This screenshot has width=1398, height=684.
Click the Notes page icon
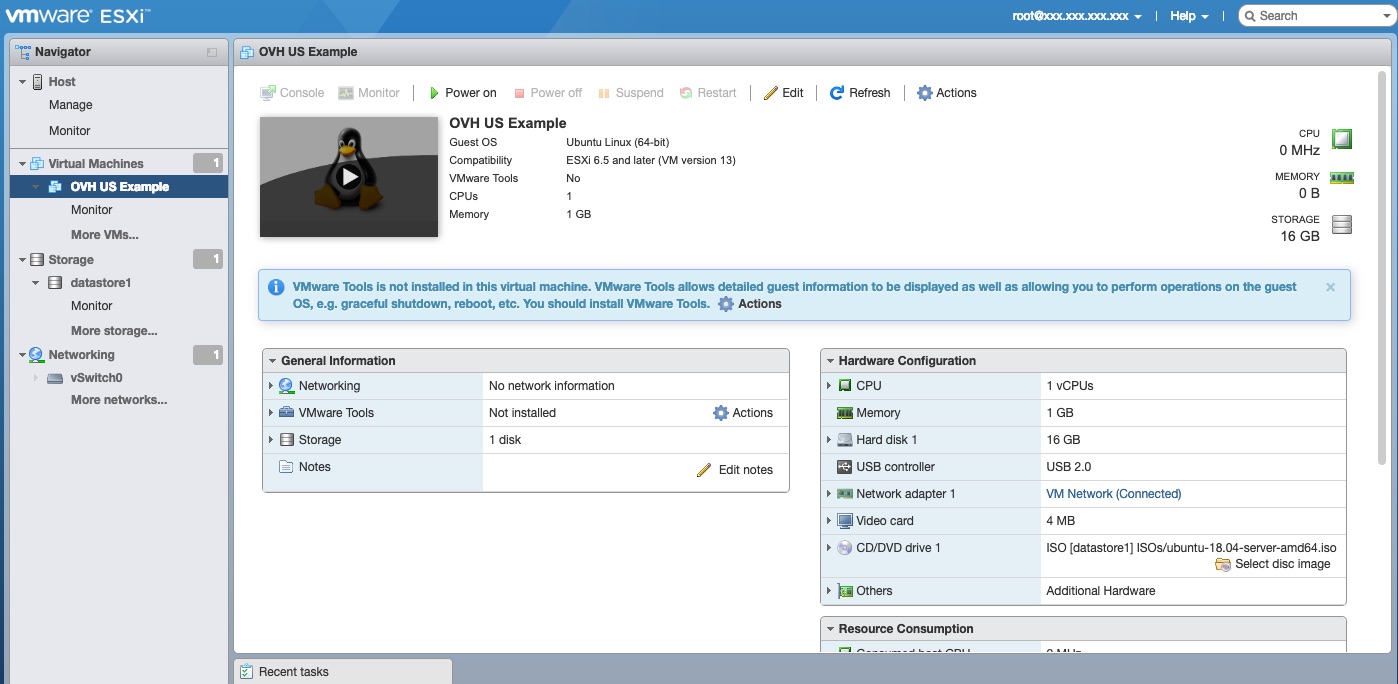(x=286, y=467)
